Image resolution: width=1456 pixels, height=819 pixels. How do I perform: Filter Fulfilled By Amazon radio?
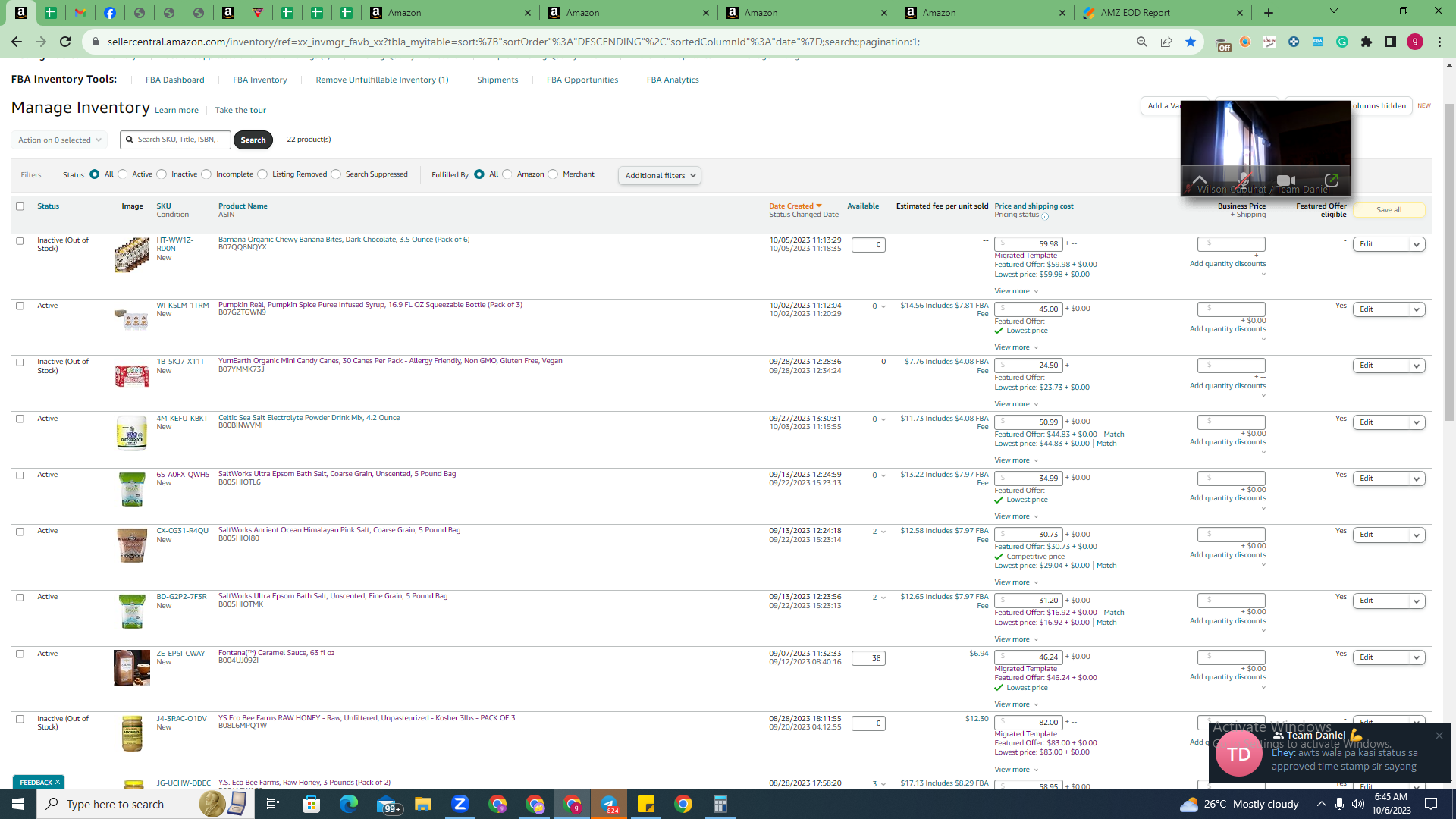click(x=507, y=174)
